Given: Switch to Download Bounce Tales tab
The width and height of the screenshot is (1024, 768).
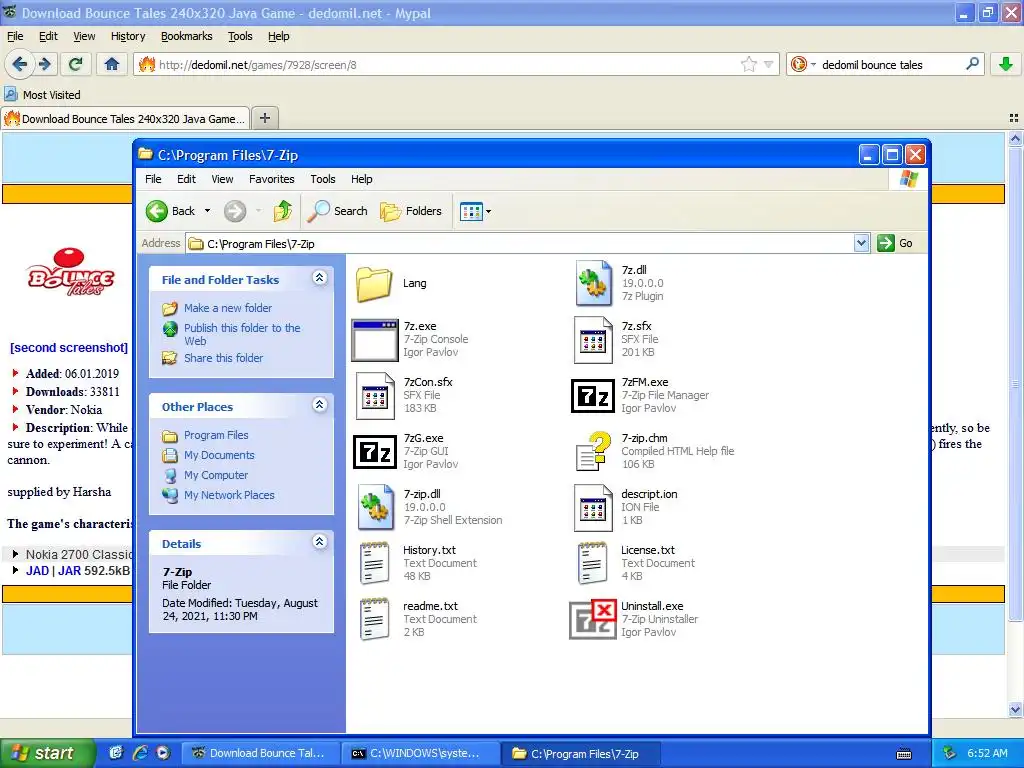Looking at the screenshot, I should [125, 118].
